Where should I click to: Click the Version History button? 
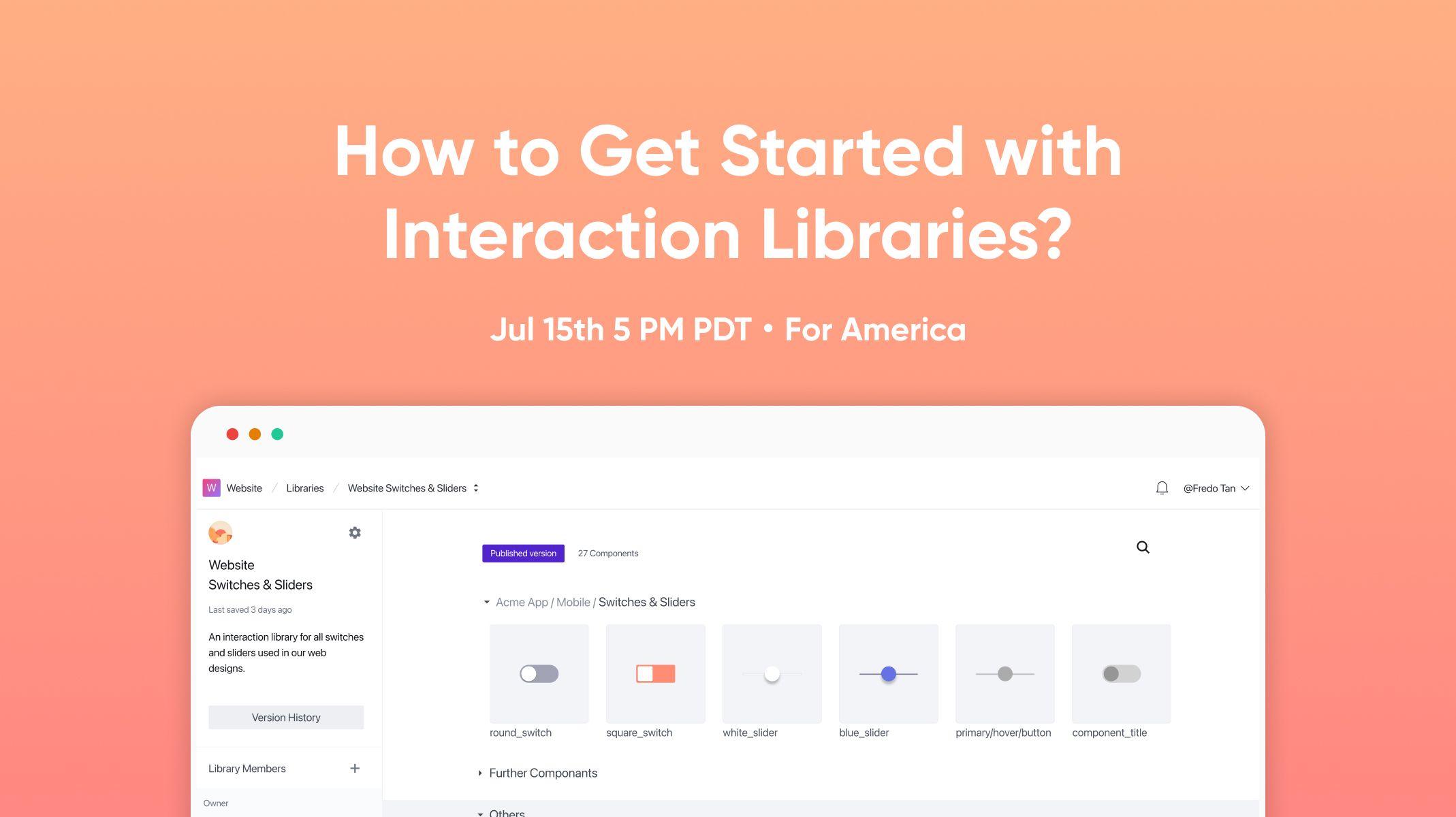(286, 717)
